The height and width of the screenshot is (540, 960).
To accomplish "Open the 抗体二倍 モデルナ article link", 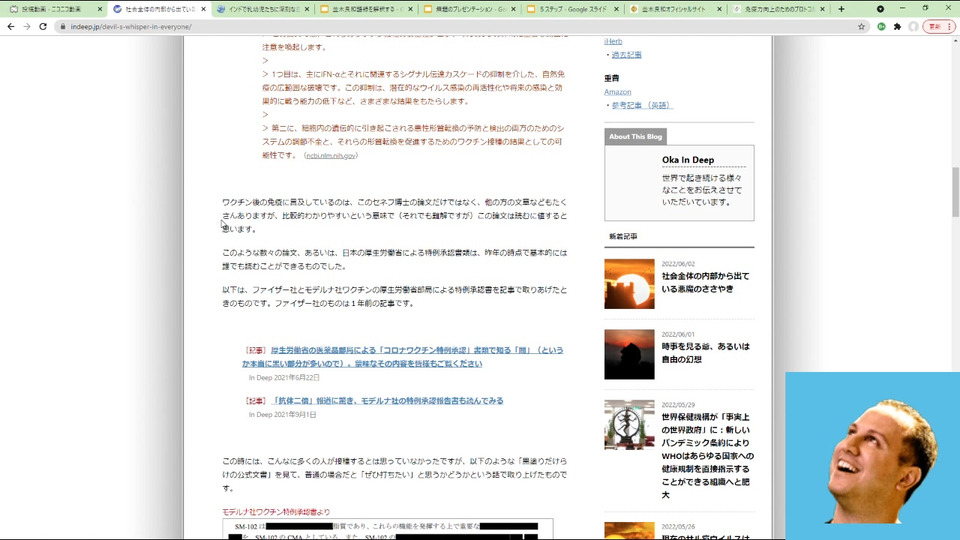I will click(x=387, y=400).
